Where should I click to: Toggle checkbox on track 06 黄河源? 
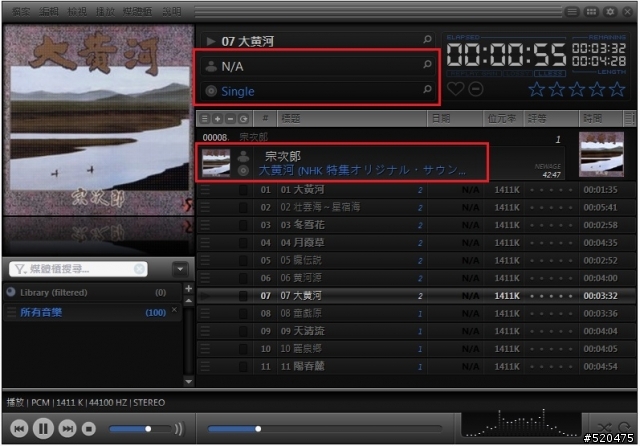coord(243,278)
